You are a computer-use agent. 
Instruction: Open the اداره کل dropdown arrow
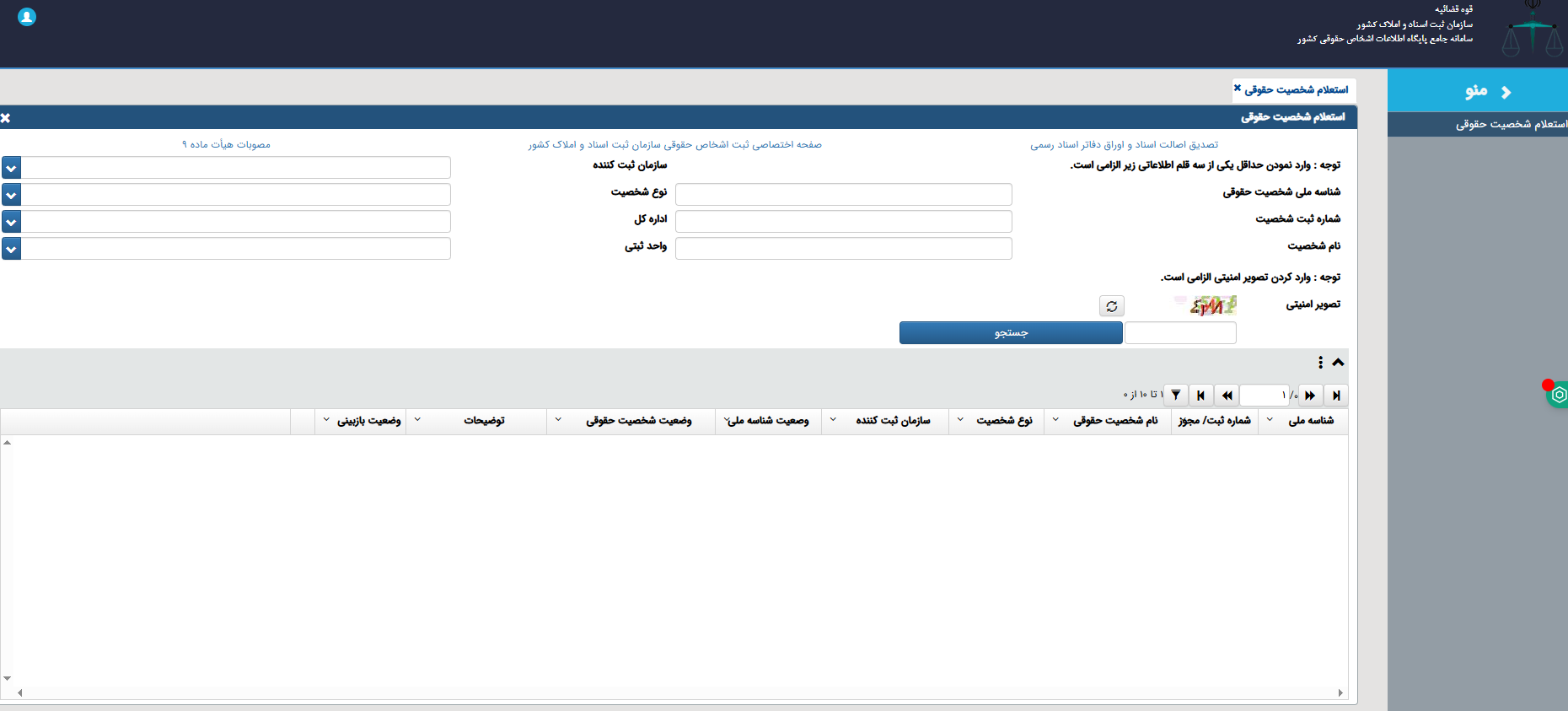(x=11, y=222)
